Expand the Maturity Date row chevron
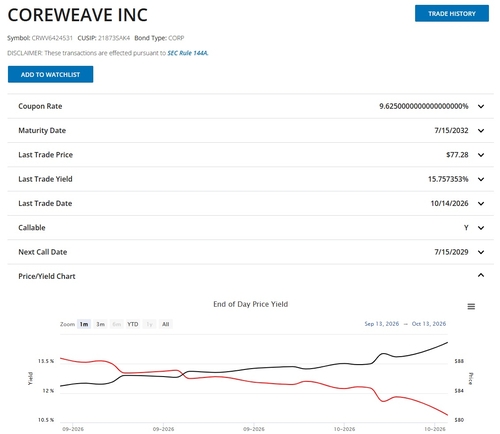Screen dimensions: 500x434 (481, 131)
